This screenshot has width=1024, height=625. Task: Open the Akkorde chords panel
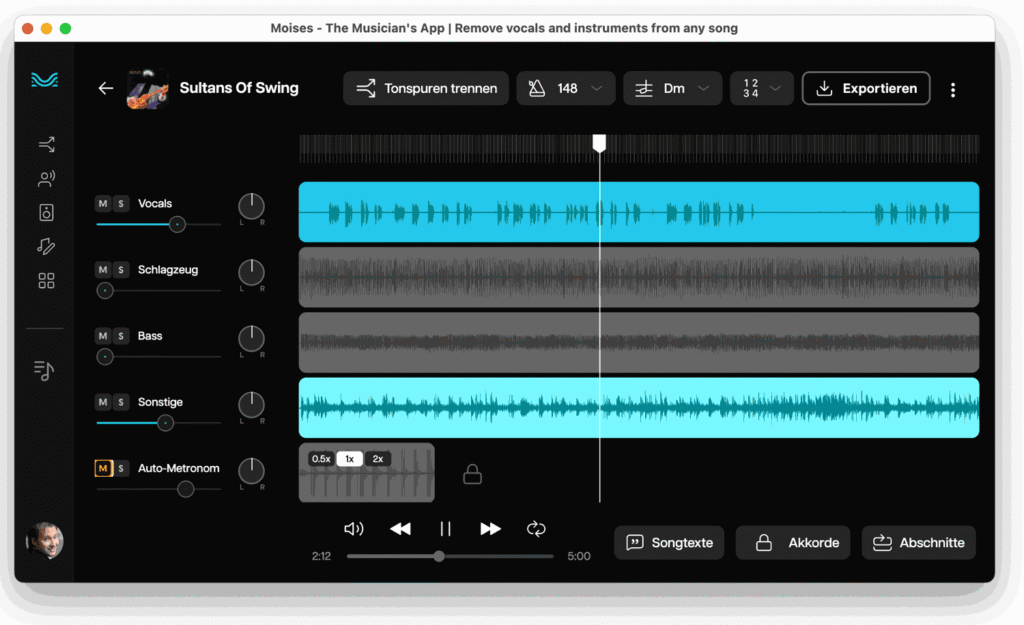point(793,543)
